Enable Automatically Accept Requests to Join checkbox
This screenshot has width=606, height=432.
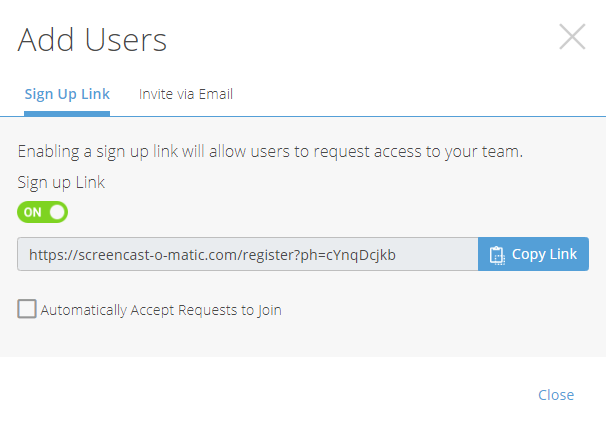tap(27, 309)
